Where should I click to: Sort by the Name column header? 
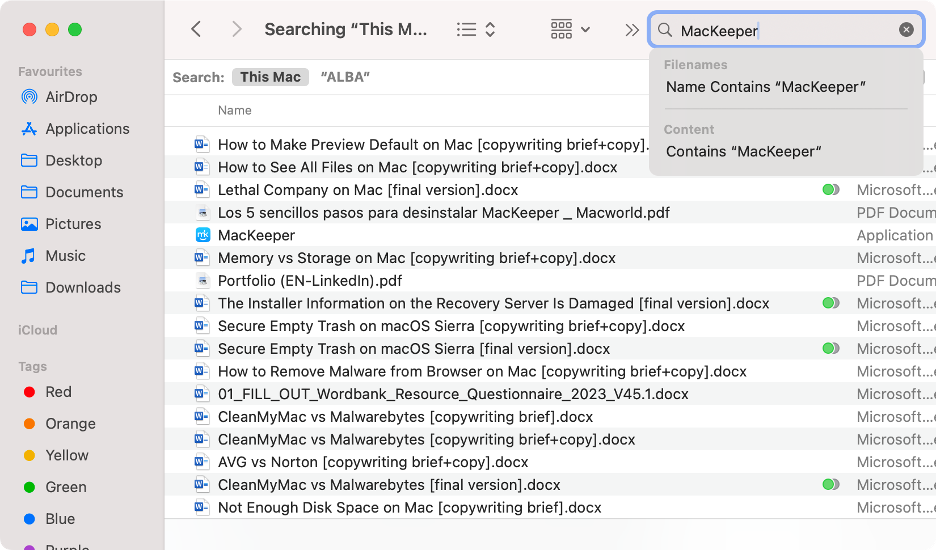click(x=235, y=110)
